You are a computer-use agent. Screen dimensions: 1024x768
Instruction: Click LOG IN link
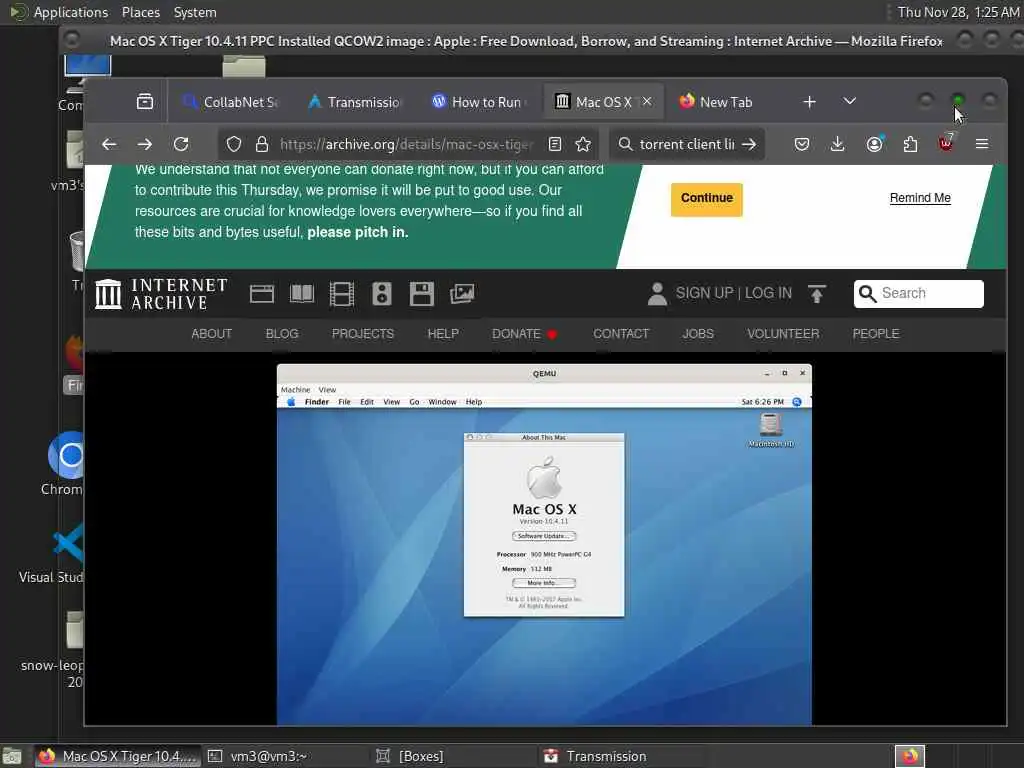click(x=768, y=293)
